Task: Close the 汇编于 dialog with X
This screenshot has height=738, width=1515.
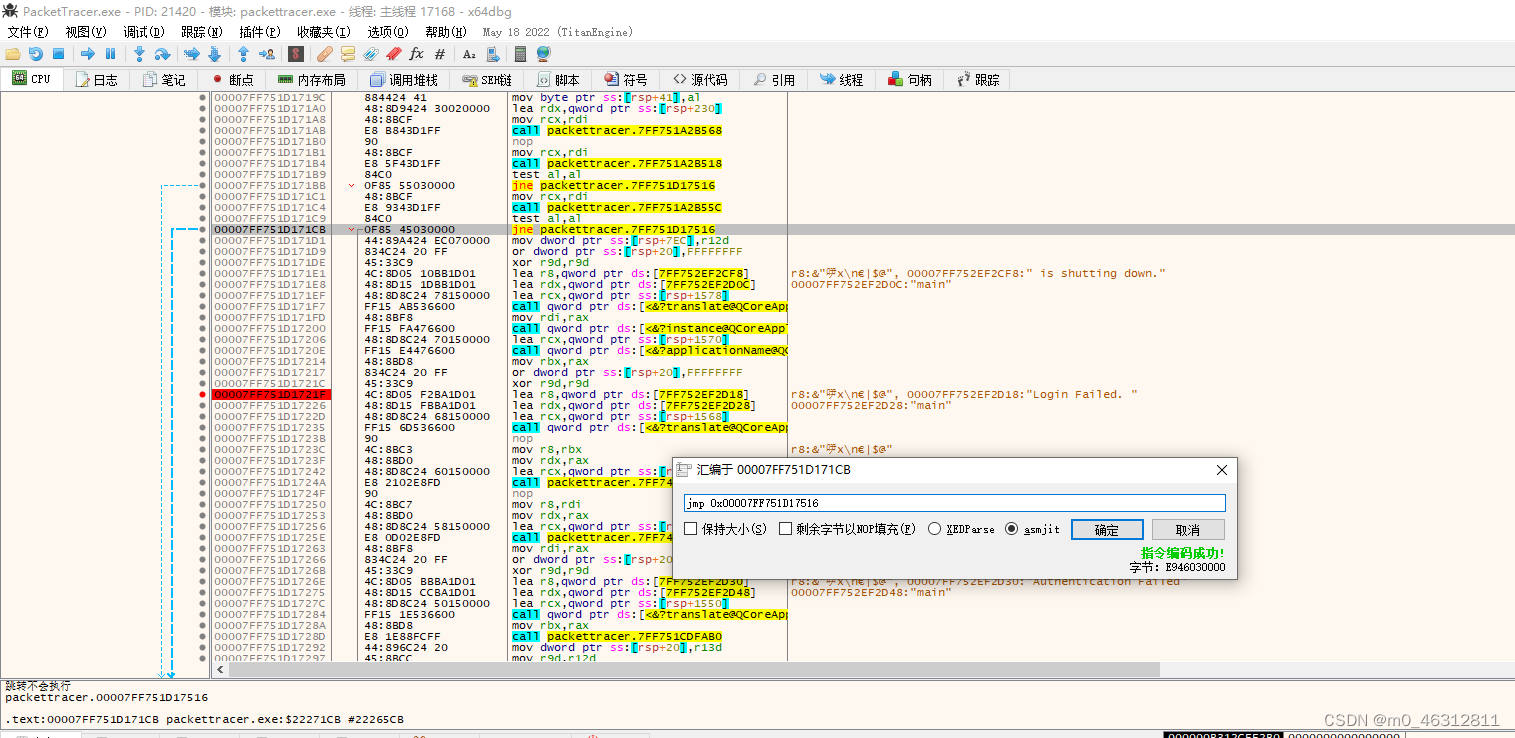Action: [1221, 470]
